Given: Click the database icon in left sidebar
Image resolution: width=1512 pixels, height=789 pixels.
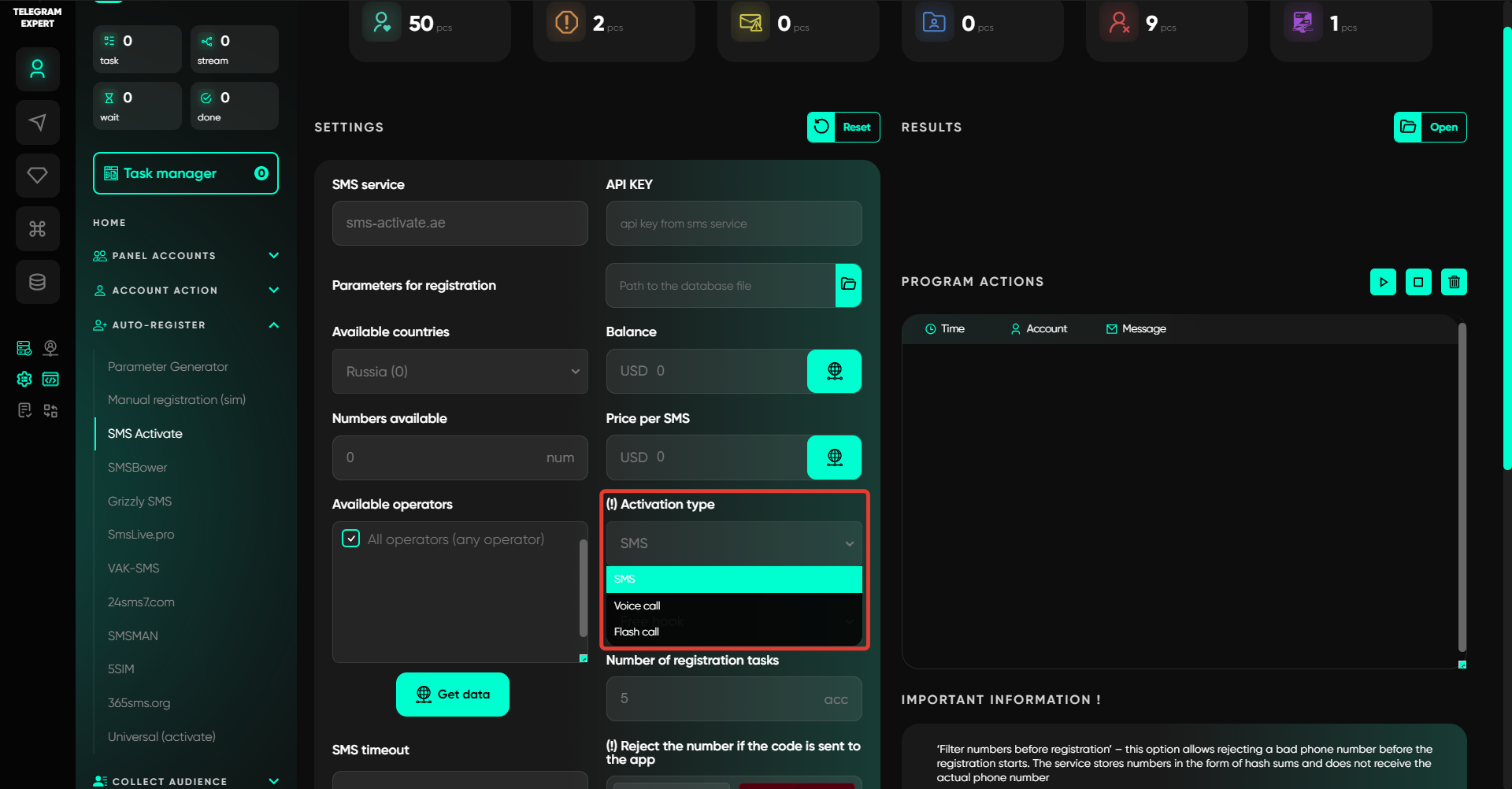Looking at the screenshot, I should pyautogui.click(x=37, y=282).
